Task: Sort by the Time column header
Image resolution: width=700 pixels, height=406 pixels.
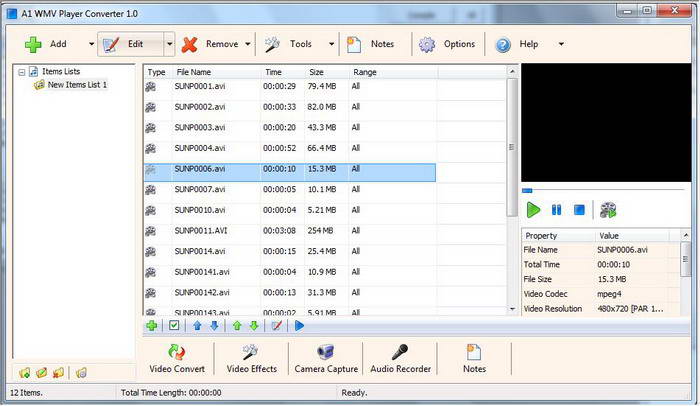Action: tap(283, 72)
